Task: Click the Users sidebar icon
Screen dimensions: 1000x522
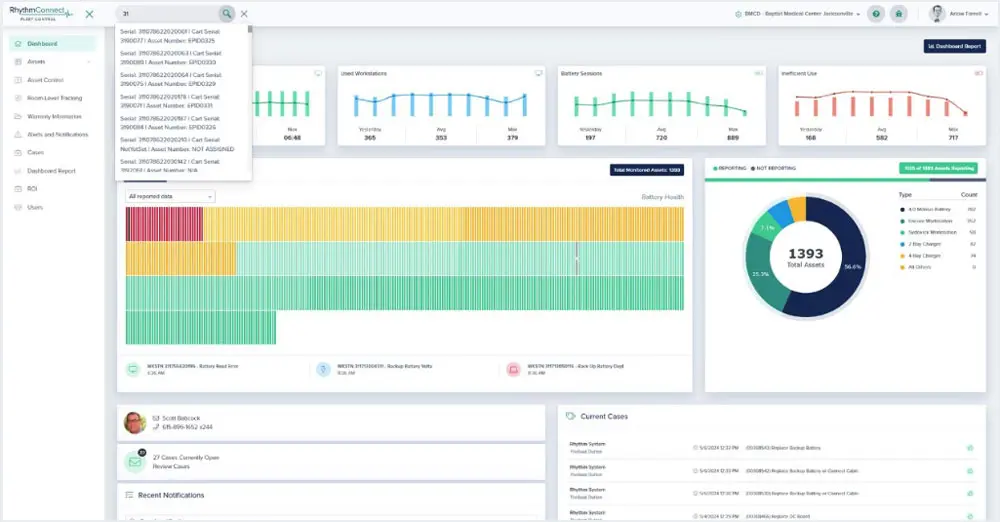Action: [18, 207]
